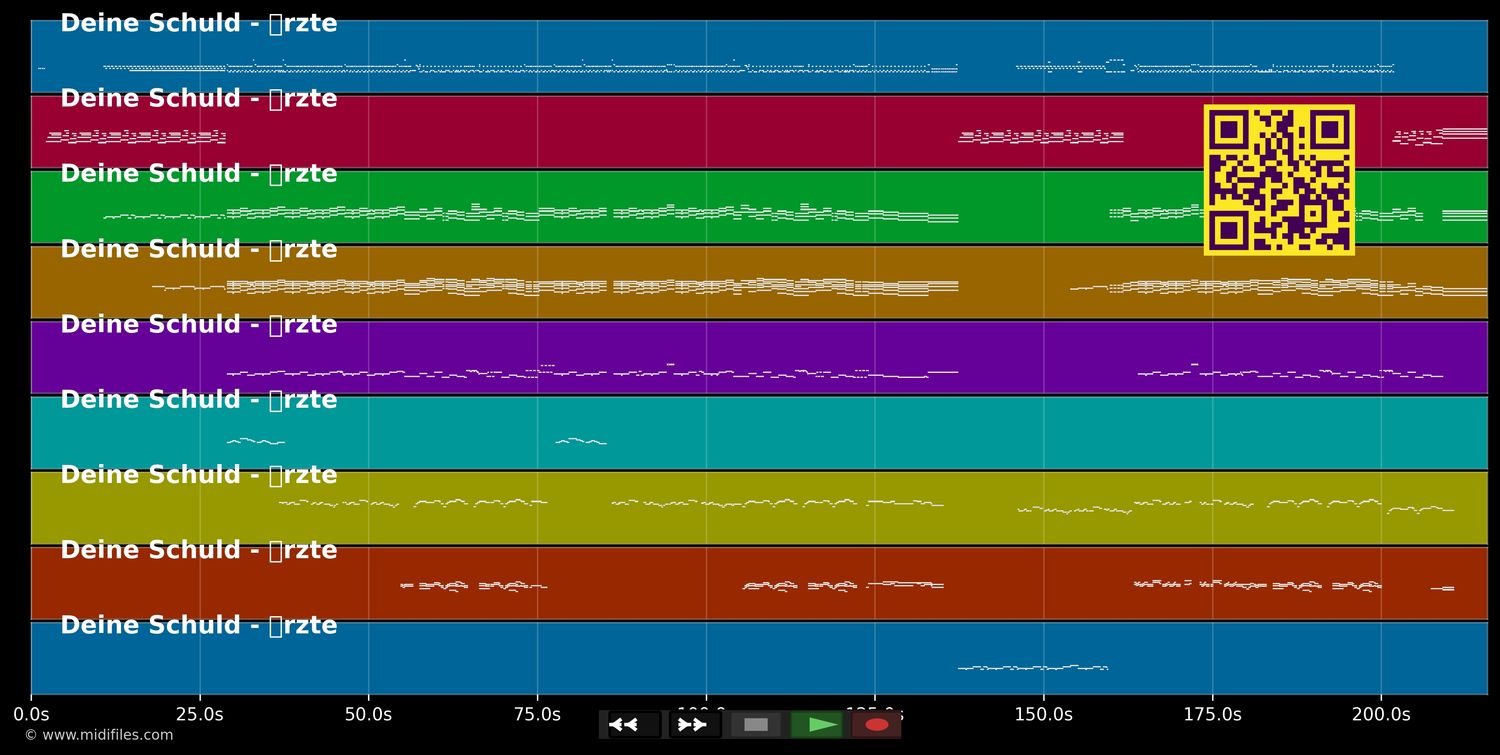The height and width of the screenshot is (755, 1500).
Task: Select the "Deine Schuld" label on the teal track
Action: 199,399
